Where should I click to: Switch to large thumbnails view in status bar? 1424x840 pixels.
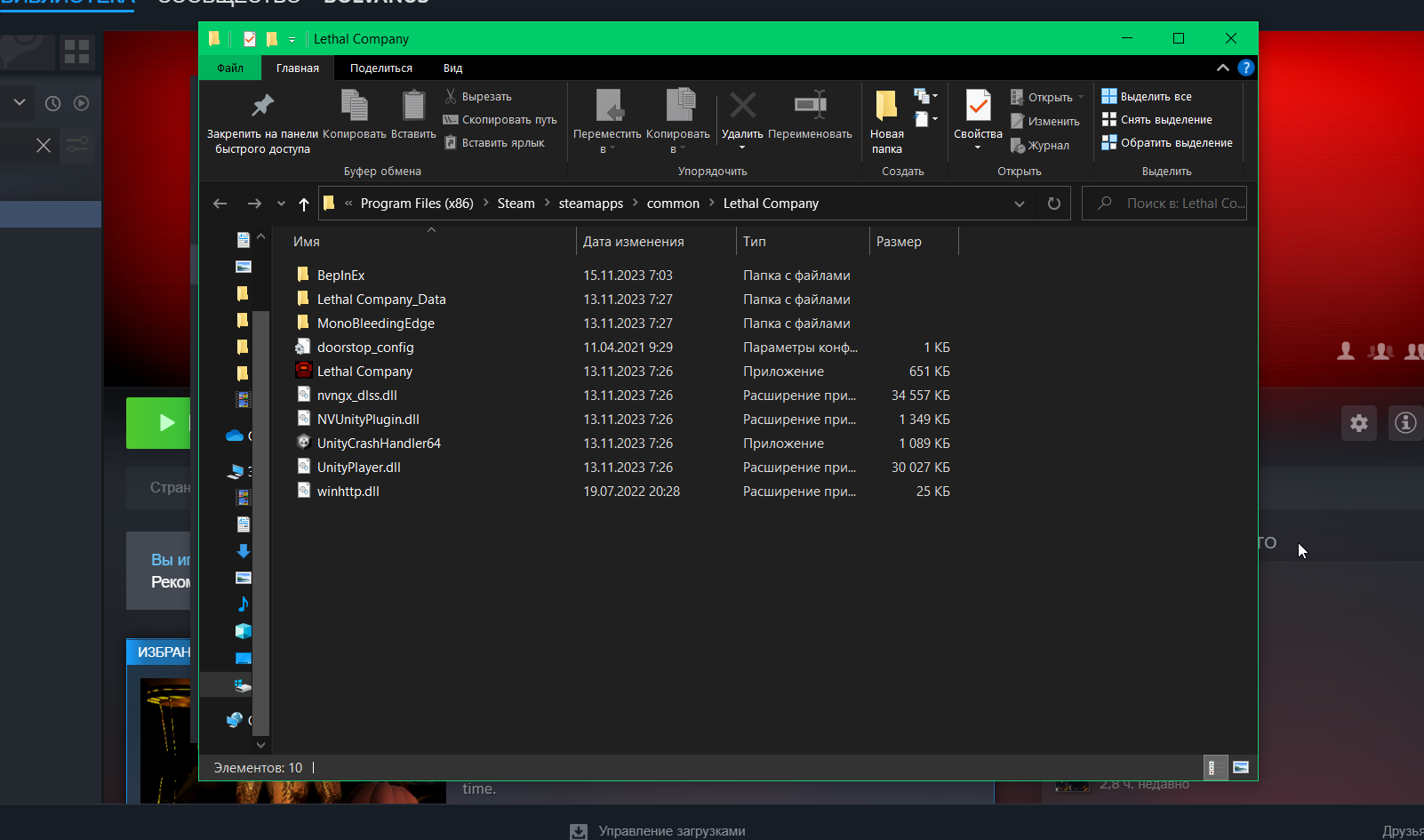(1241, 768)
